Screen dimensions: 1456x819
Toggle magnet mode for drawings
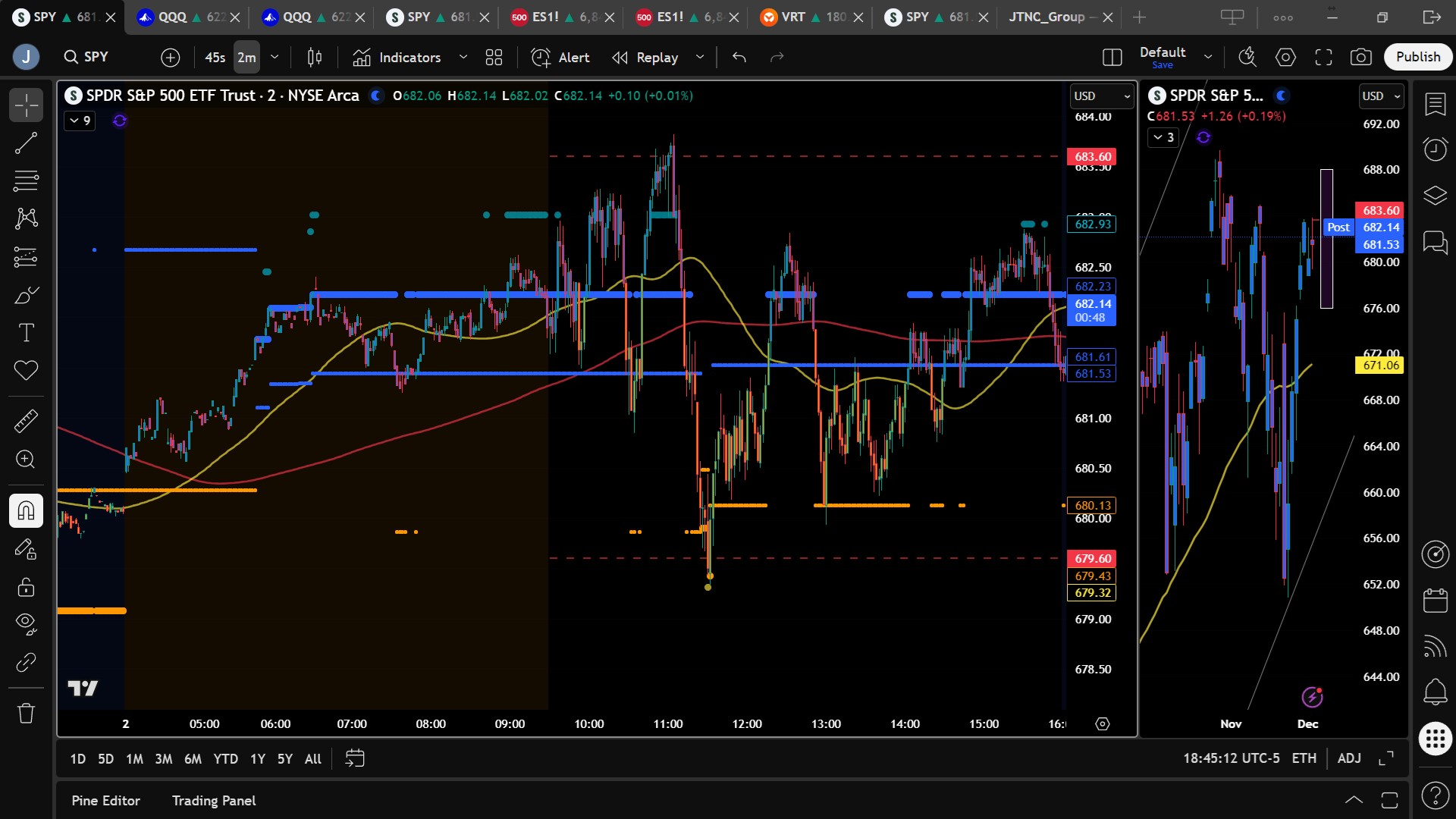(x=26, y=510)
